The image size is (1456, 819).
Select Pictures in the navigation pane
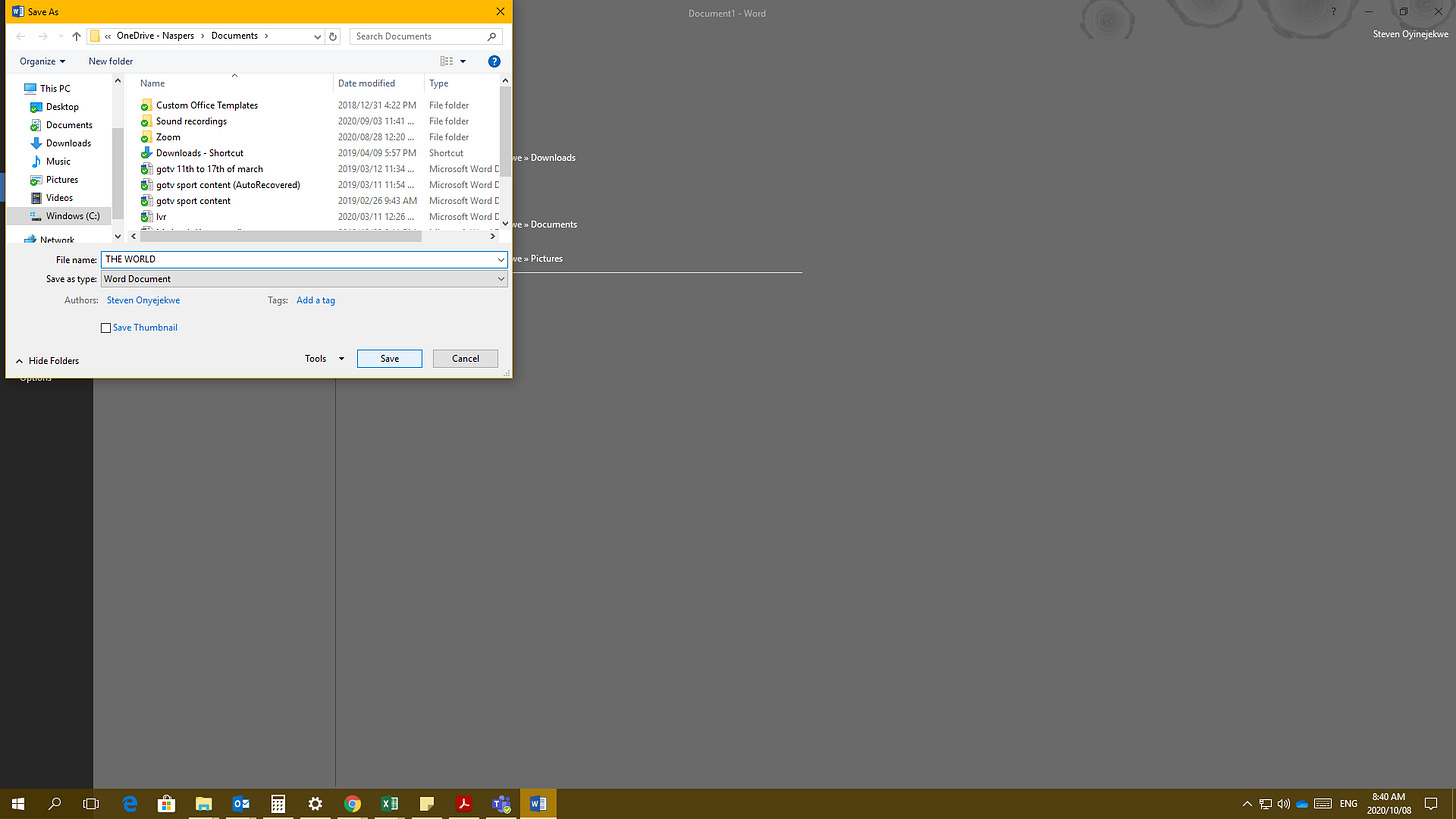pos(62,180)
